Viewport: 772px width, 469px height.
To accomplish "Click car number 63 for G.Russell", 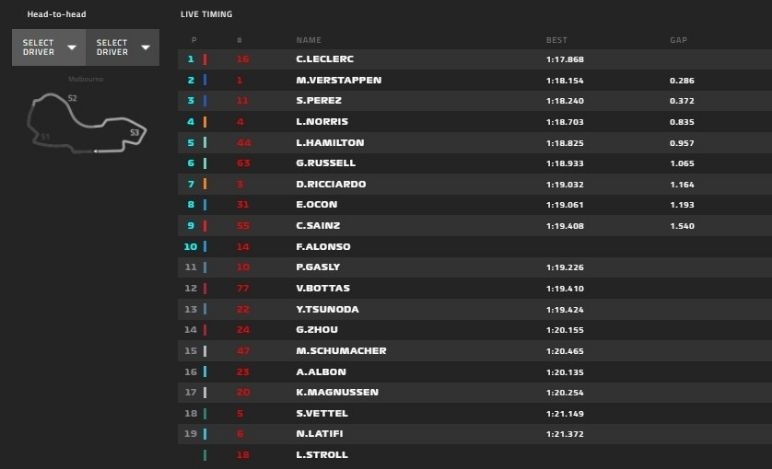I will click(242, 163).
